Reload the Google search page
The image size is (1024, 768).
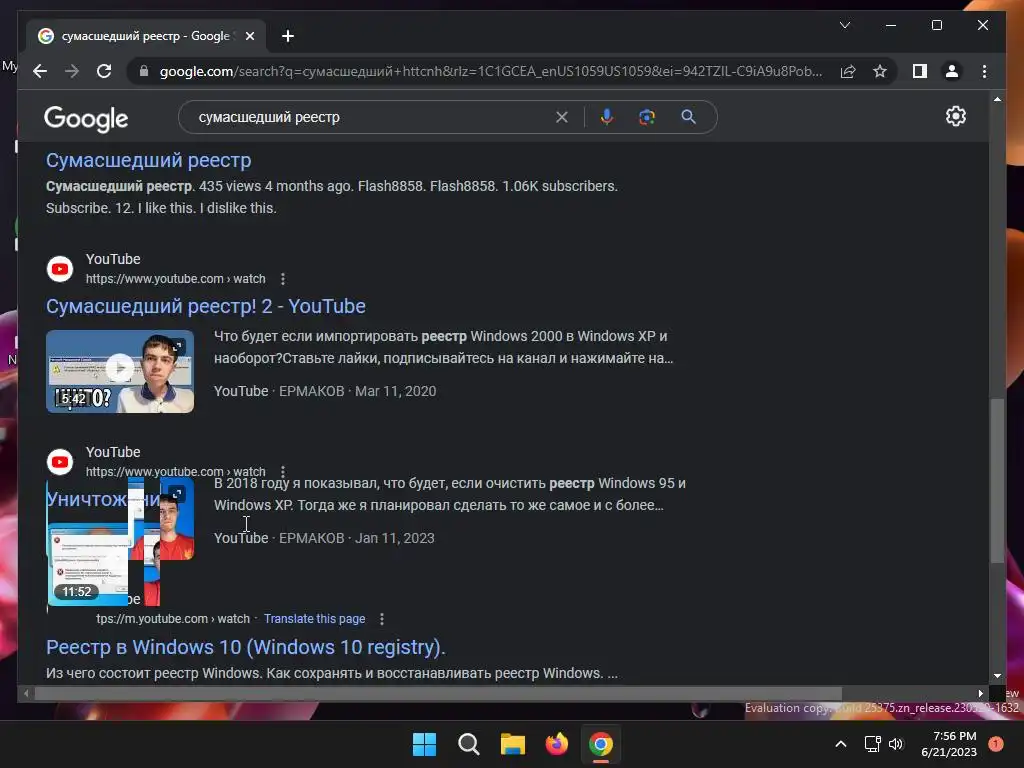104,71
